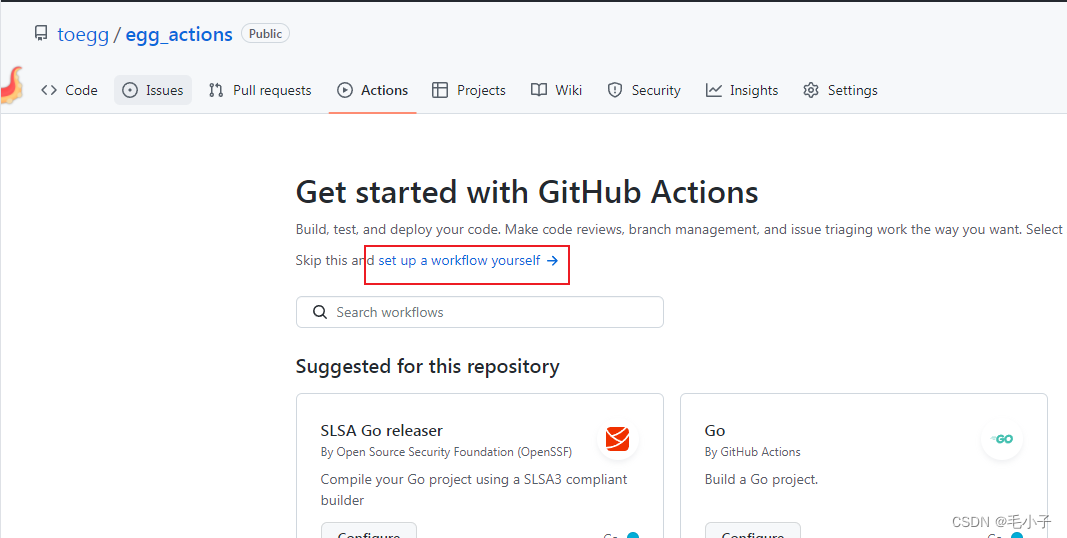Click the SLSA Go releaser logo icon
Viewport: 1067px width, 538px height.
(x=617, y=439)
